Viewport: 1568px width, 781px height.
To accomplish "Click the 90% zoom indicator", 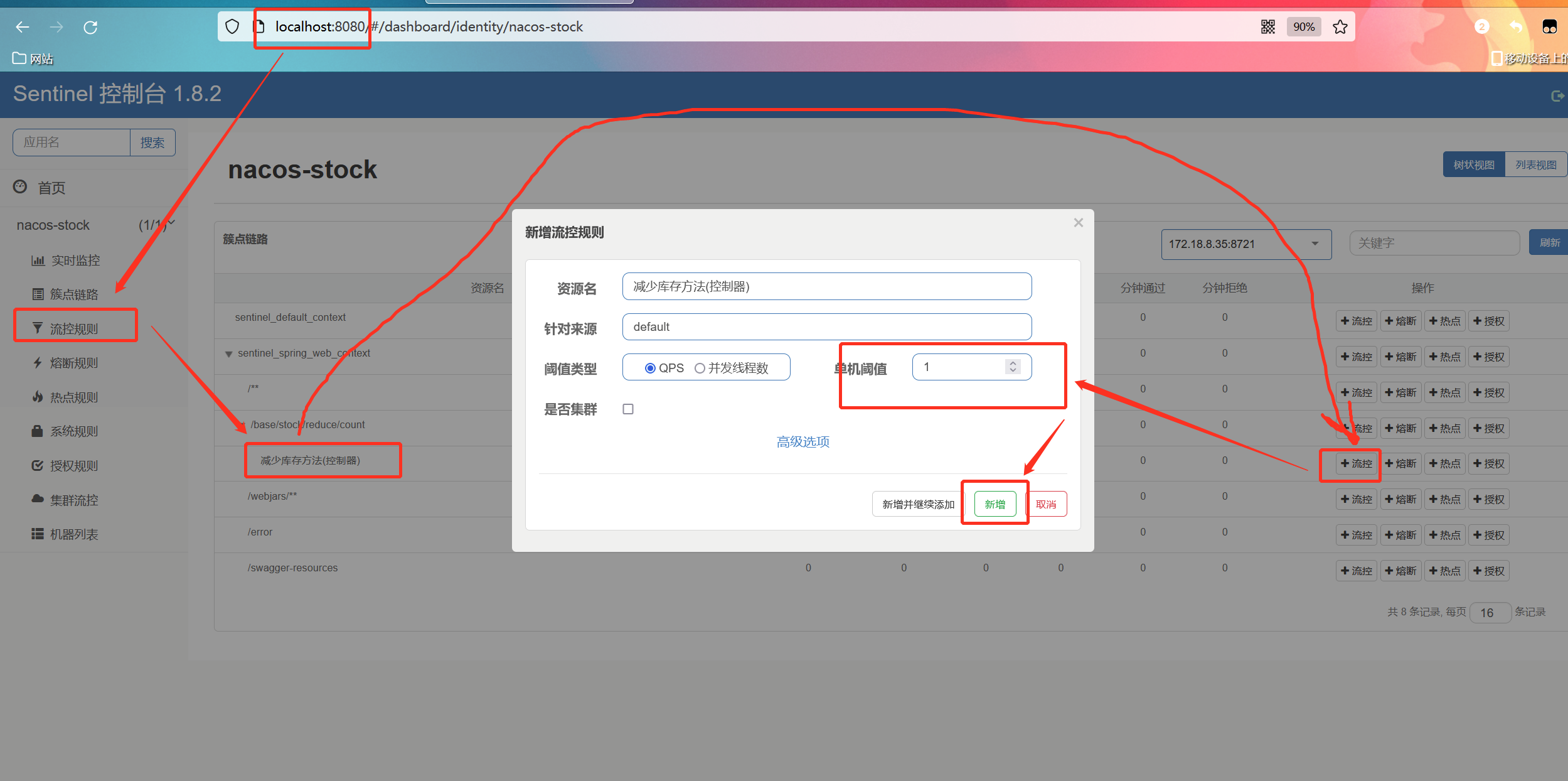I will tap(1304, 27).
